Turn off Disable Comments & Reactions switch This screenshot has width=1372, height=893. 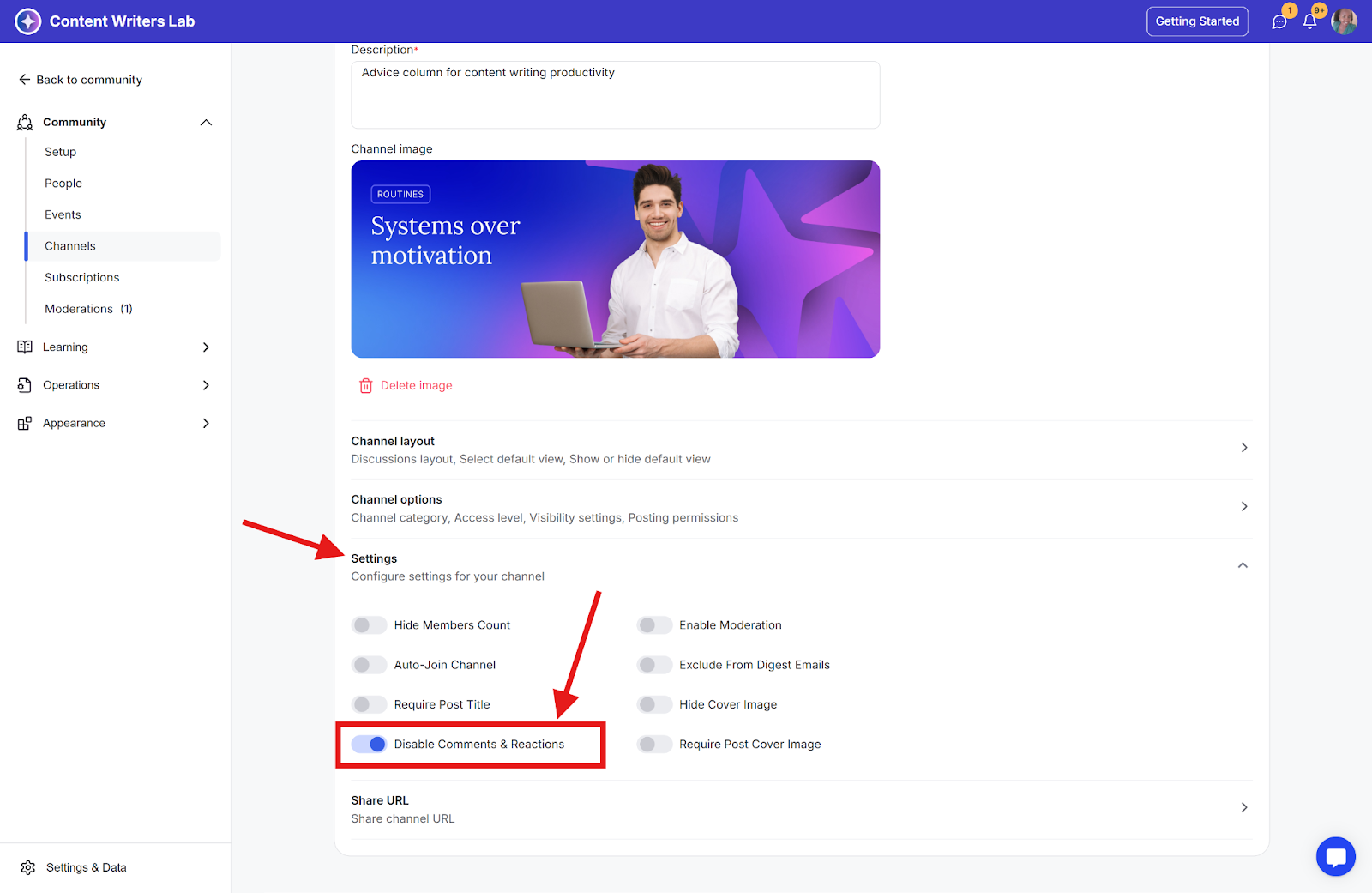[369, 745]
